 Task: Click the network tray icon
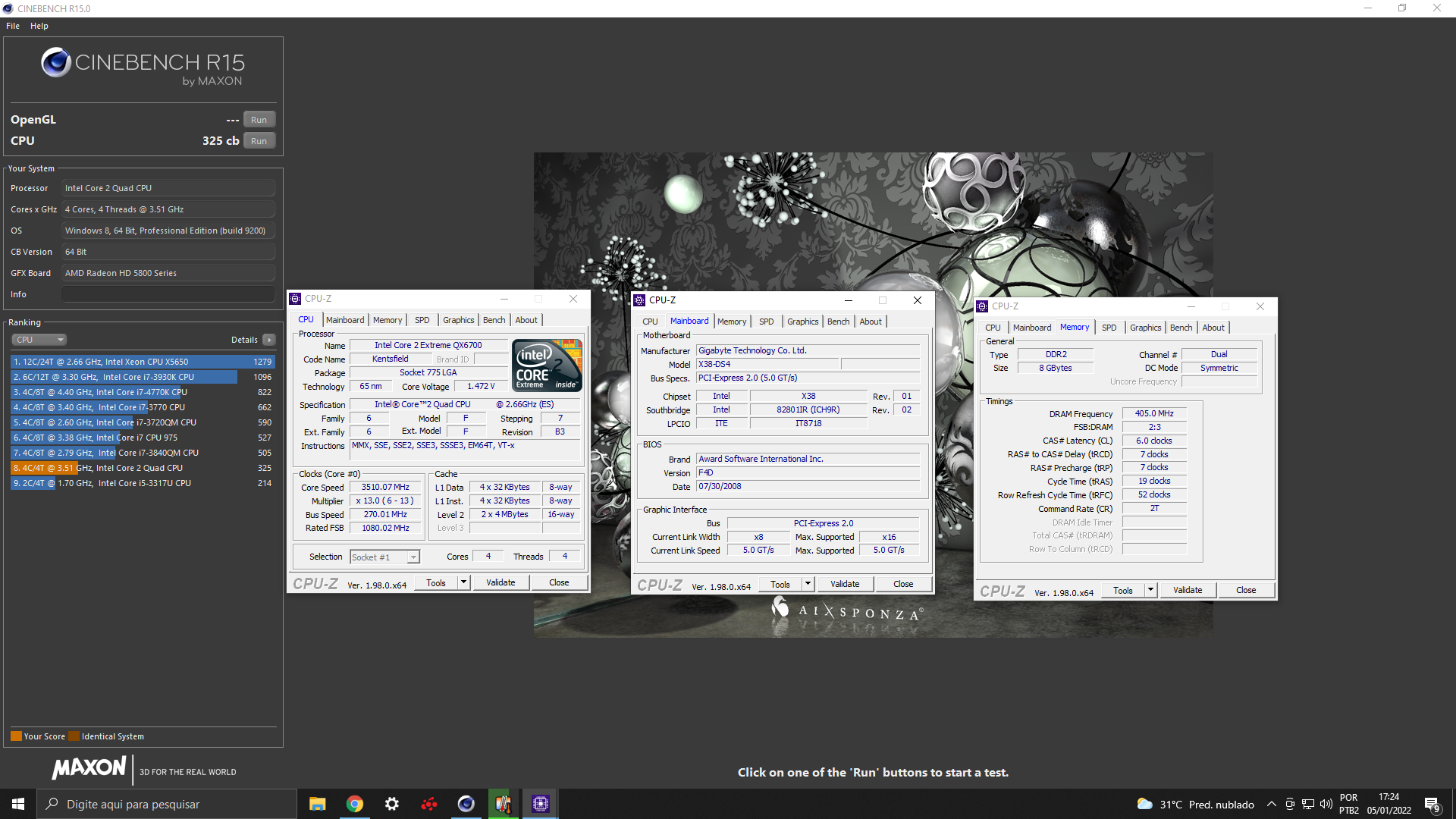pos(1308,804)
